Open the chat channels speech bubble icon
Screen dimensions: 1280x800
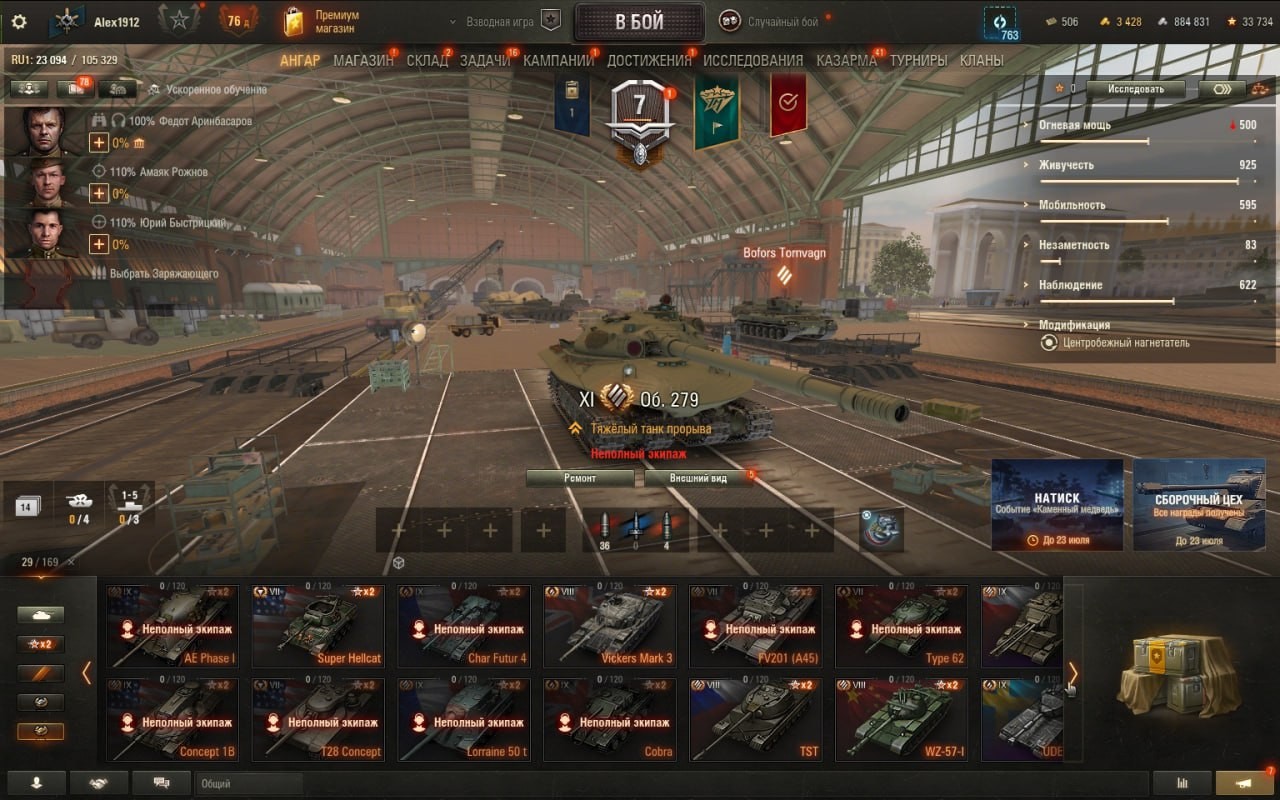point(160,783)
